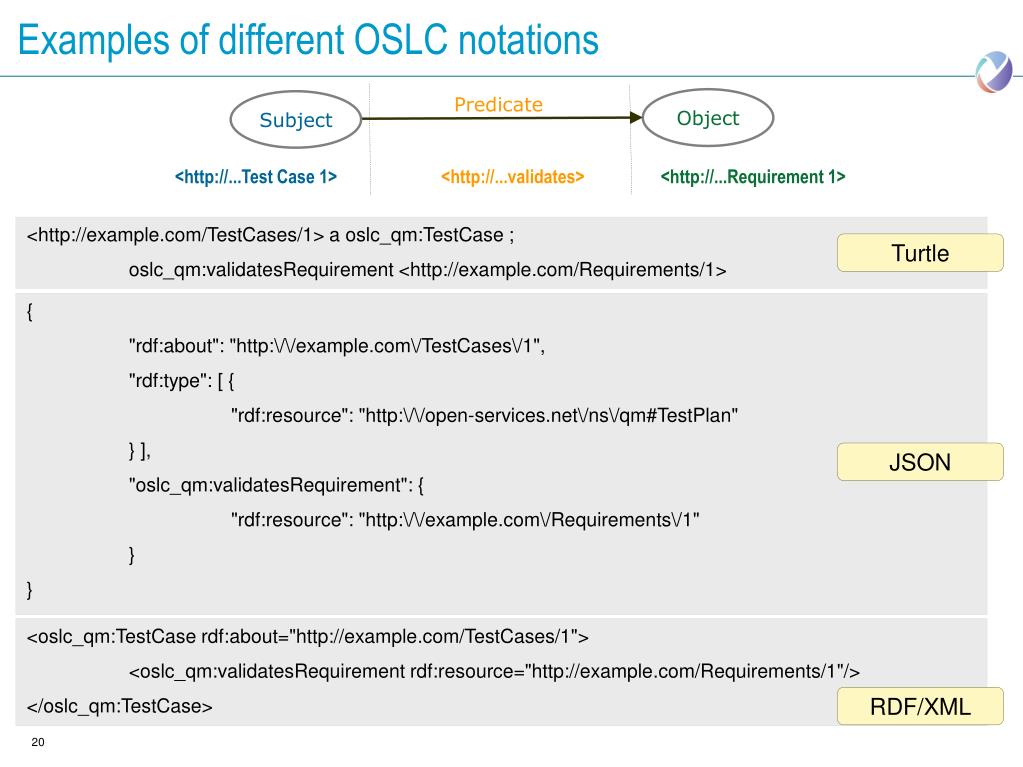
Task: Click the predicate arrow between Subject and Object
Action: [x=502, y=118]
